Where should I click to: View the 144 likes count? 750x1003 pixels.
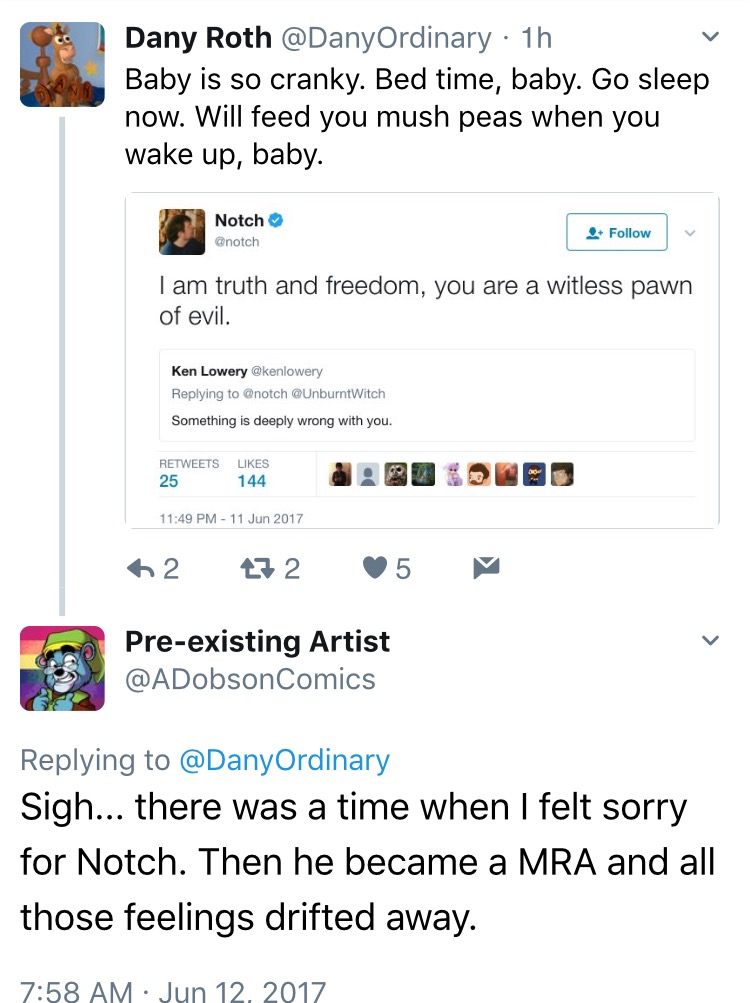point(251,481)
